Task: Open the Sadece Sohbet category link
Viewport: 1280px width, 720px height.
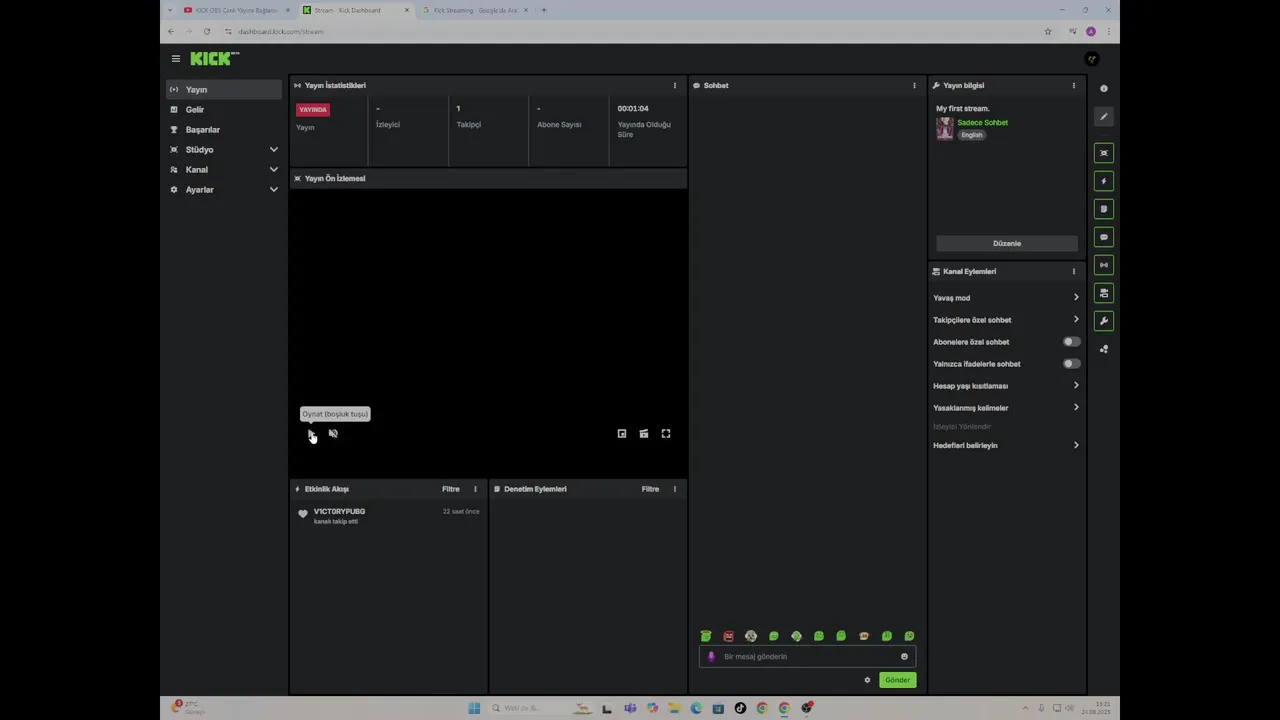Action: tap(982, 123)
